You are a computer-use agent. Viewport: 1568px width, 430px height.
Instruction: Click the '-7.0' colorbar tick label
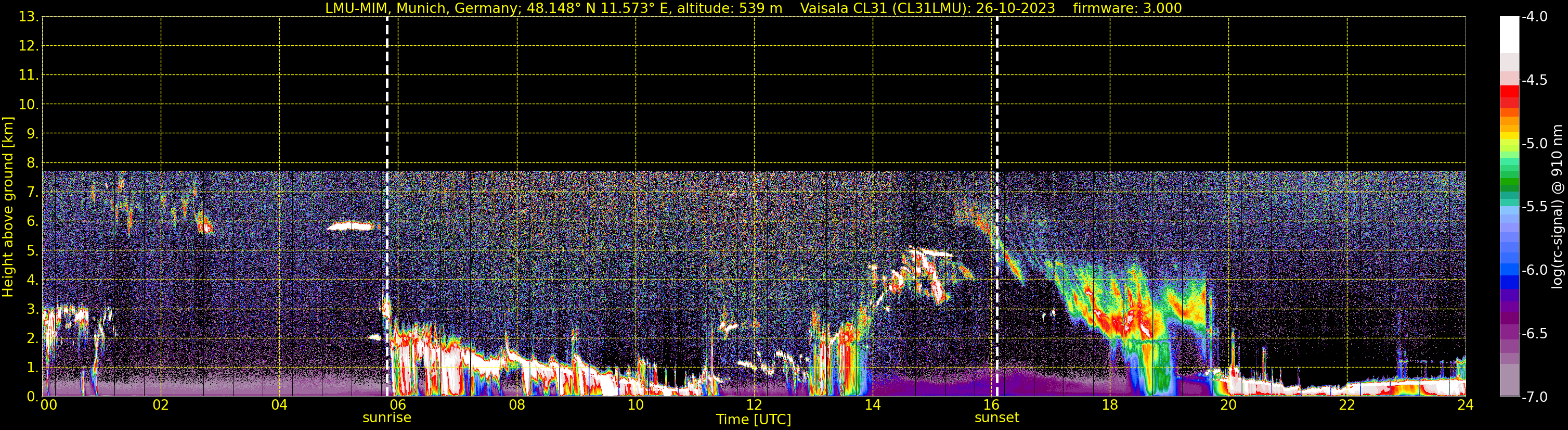[x=1534, y=397]
